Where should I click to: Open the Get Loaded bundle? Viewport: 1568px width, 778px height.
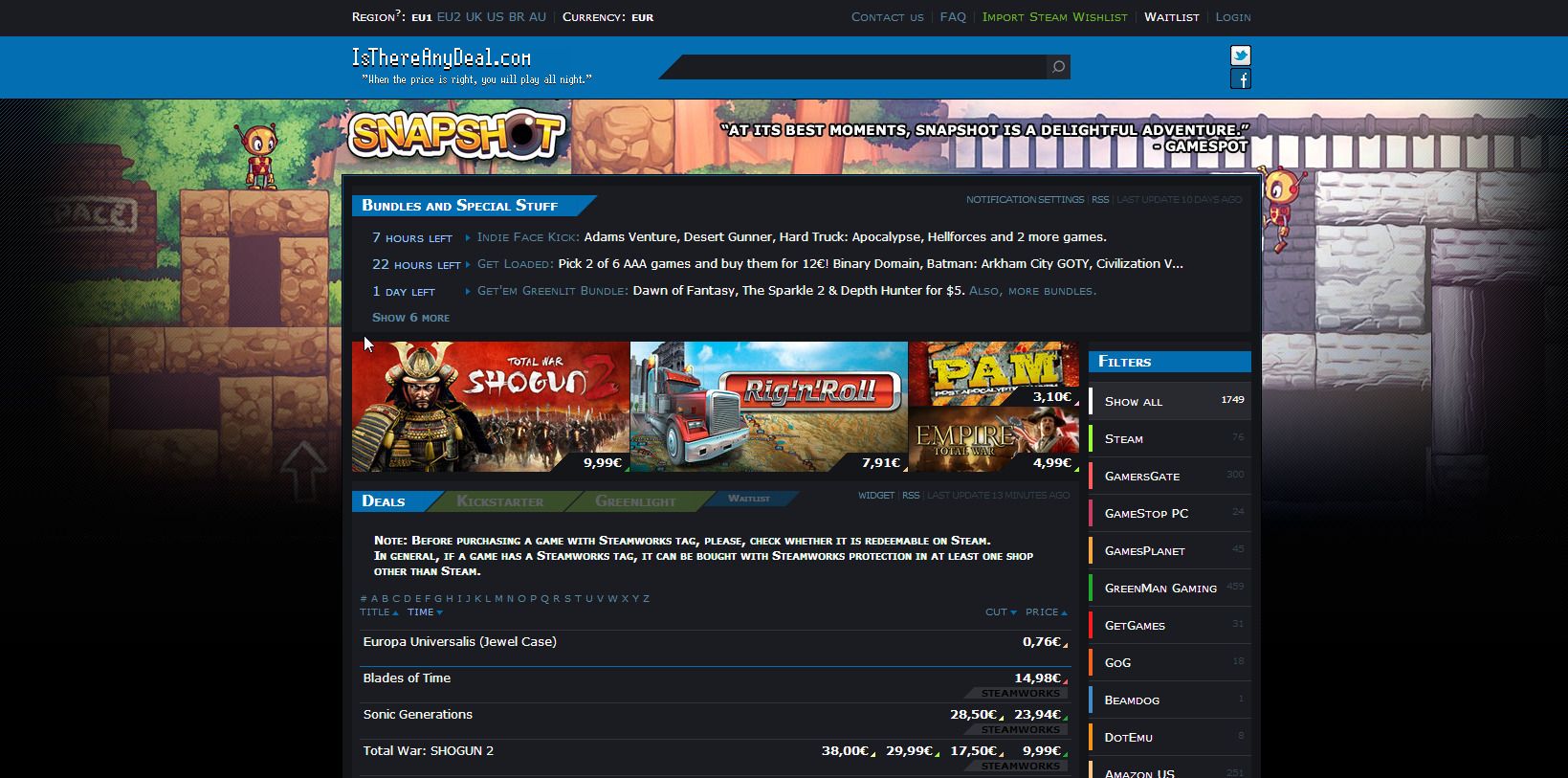click(x=516, y=264)
